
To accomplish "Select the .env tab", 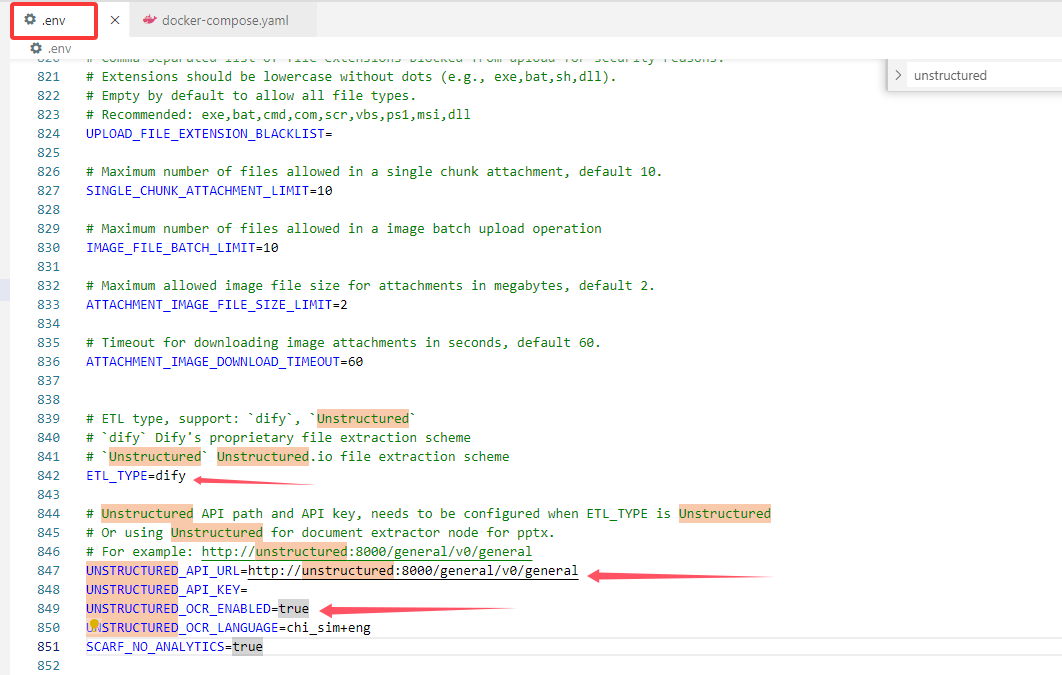I will [x=55, y=20].
